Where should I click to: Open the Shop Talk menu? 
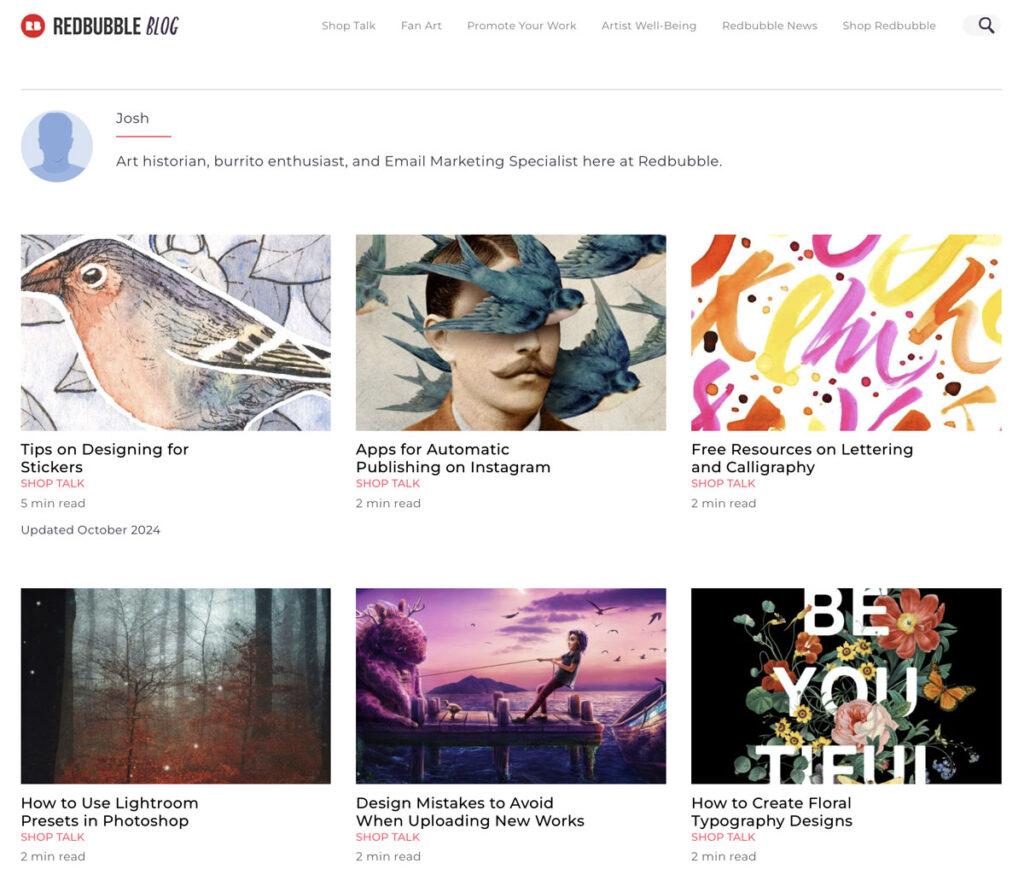click(x=348, y=26)
